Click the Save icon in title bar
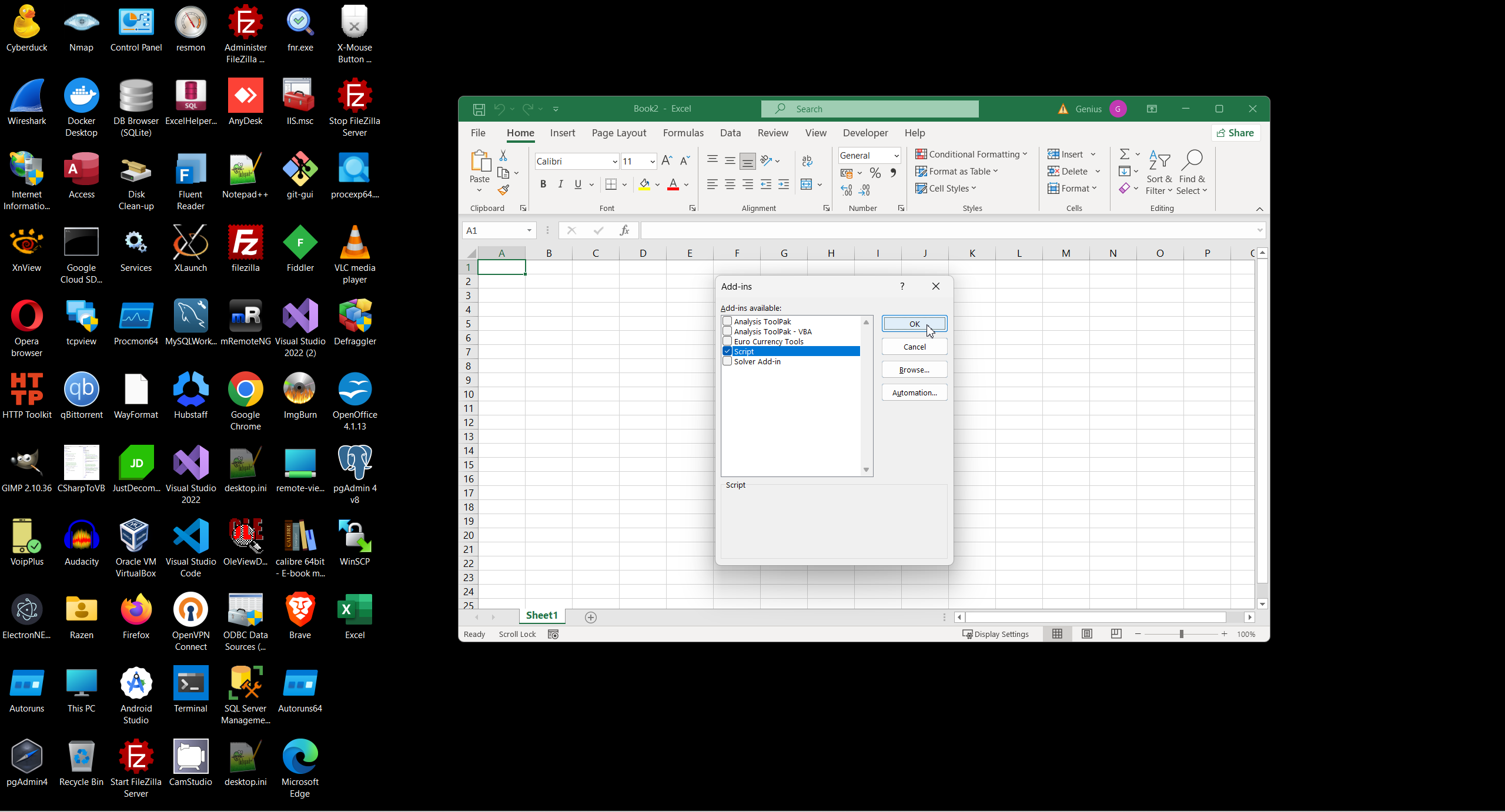This screenshot has width=1505, height=812. click(x=479, y=109)
